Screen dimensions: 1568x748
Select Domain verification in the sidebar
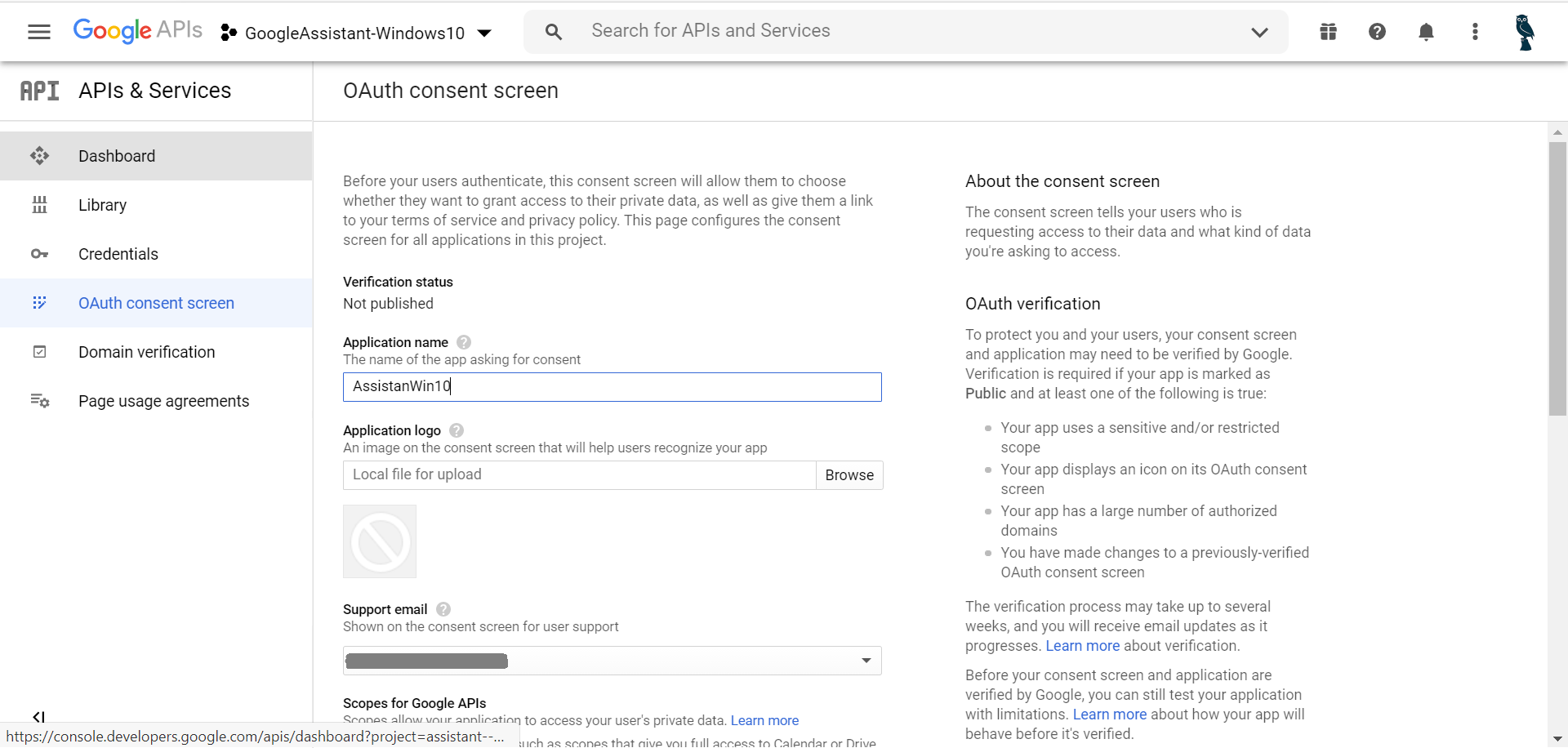tap(147, 352)
